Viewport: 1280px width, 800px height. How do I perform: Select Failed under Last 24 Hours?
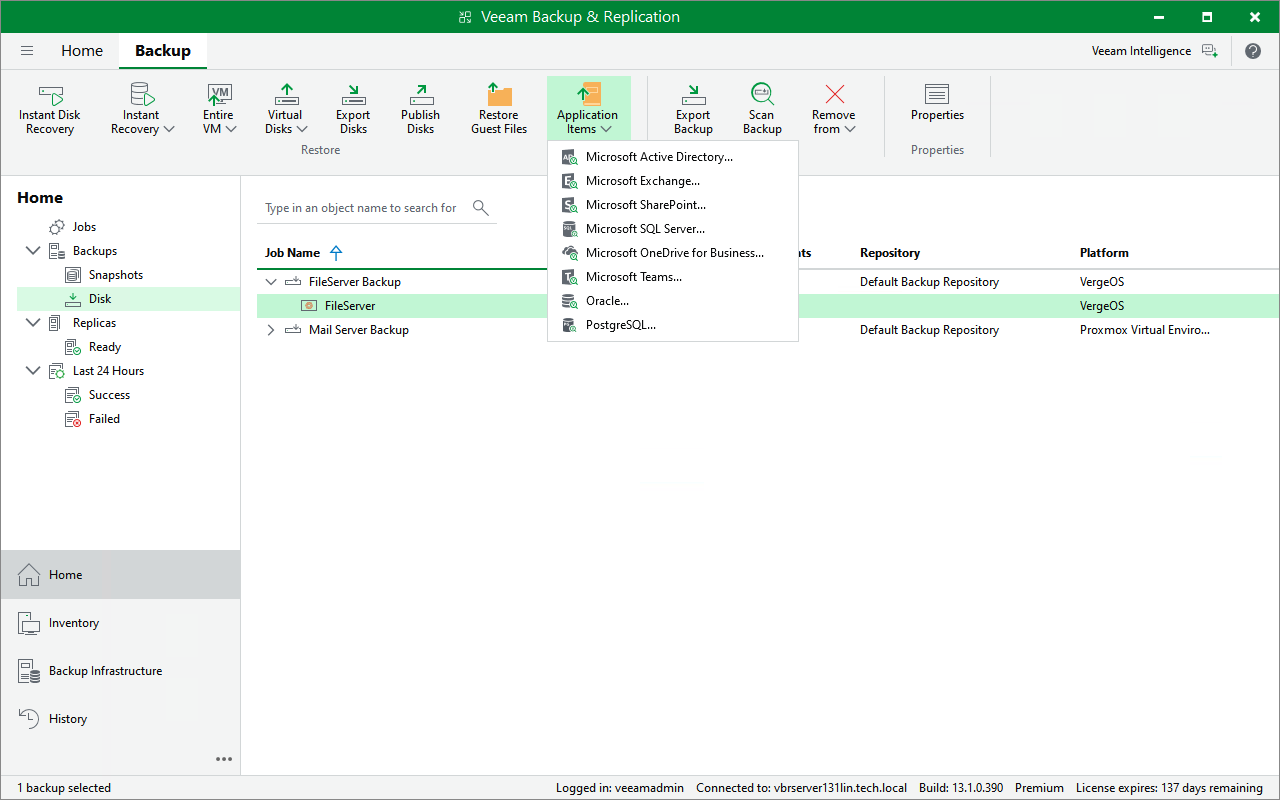[104, 419]
